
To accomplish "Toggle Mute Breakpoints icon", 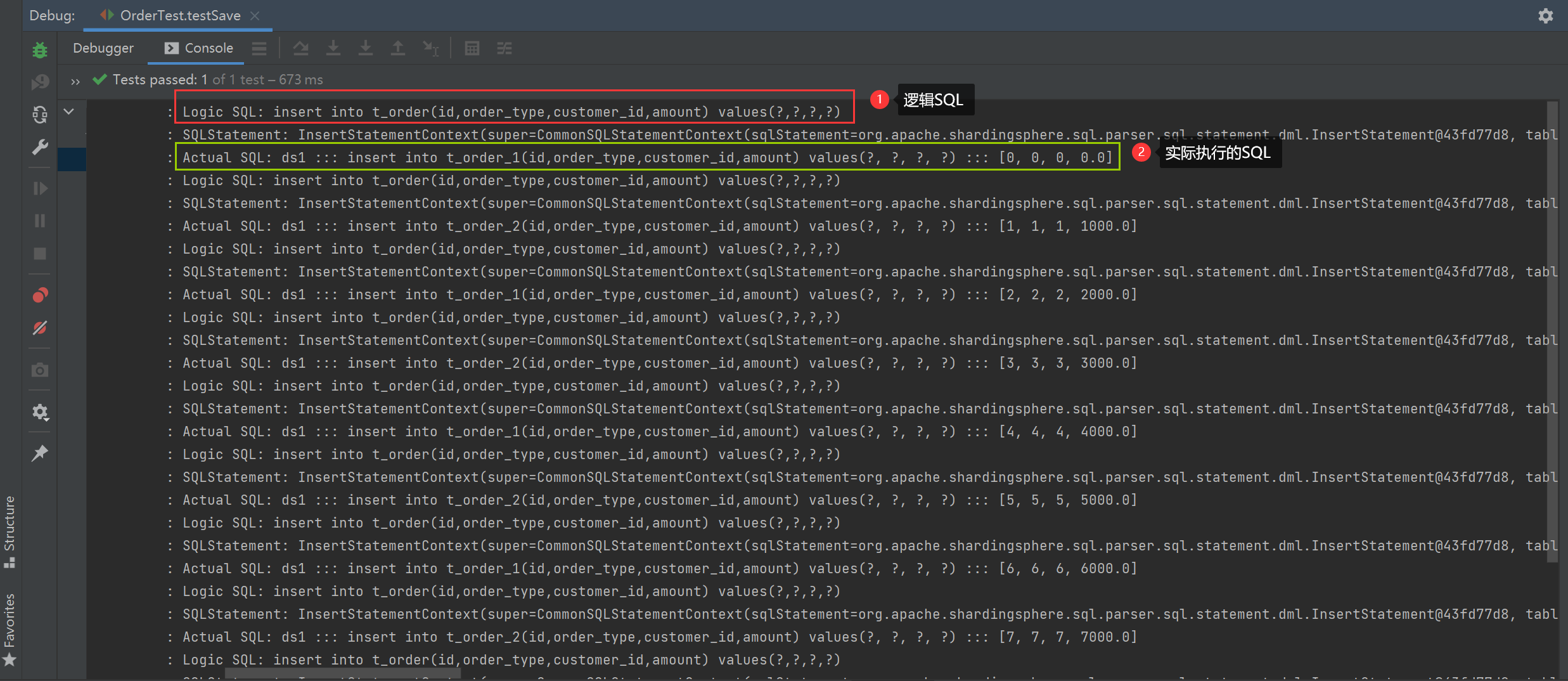I will (40, 328).
